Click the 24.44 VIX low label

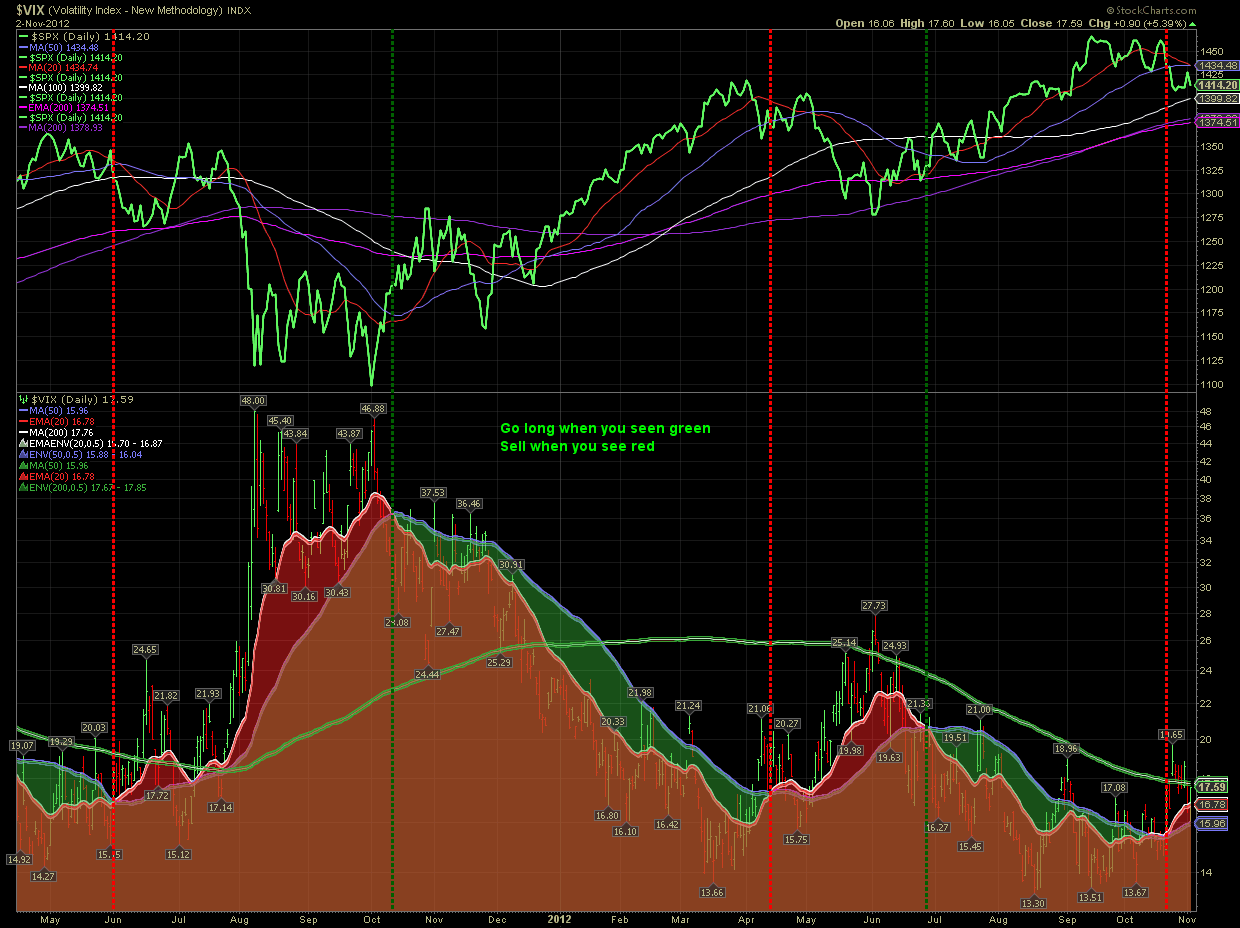(426, 674)
